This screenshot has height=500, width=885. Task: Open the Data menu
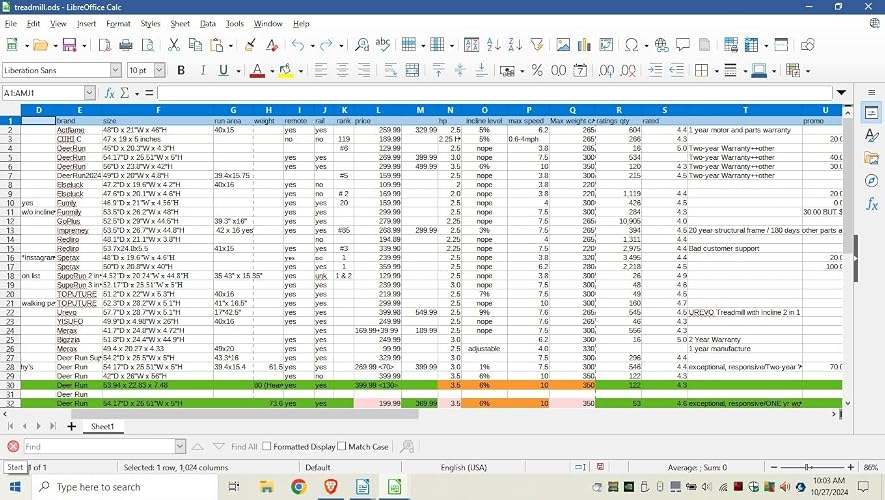(208, 24)
